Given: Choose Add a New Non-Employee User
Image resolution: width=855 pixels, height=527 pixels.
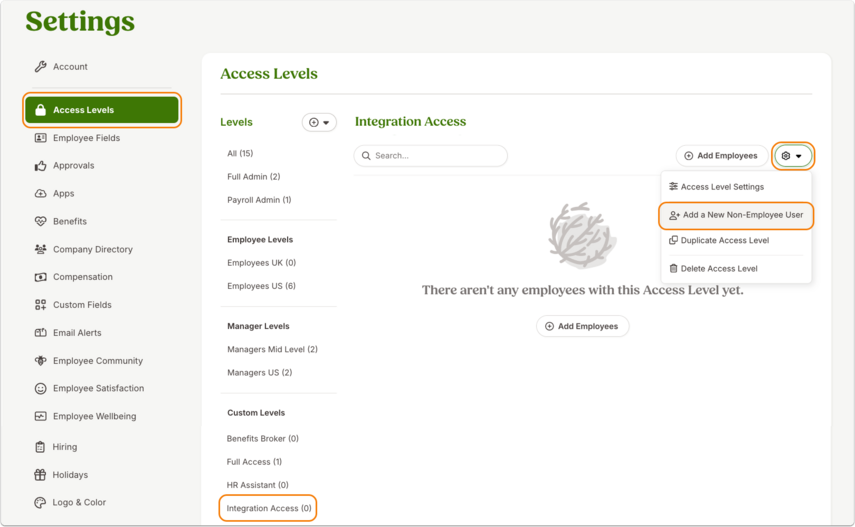Looking at the screenshot, I should tap(736, 215).
